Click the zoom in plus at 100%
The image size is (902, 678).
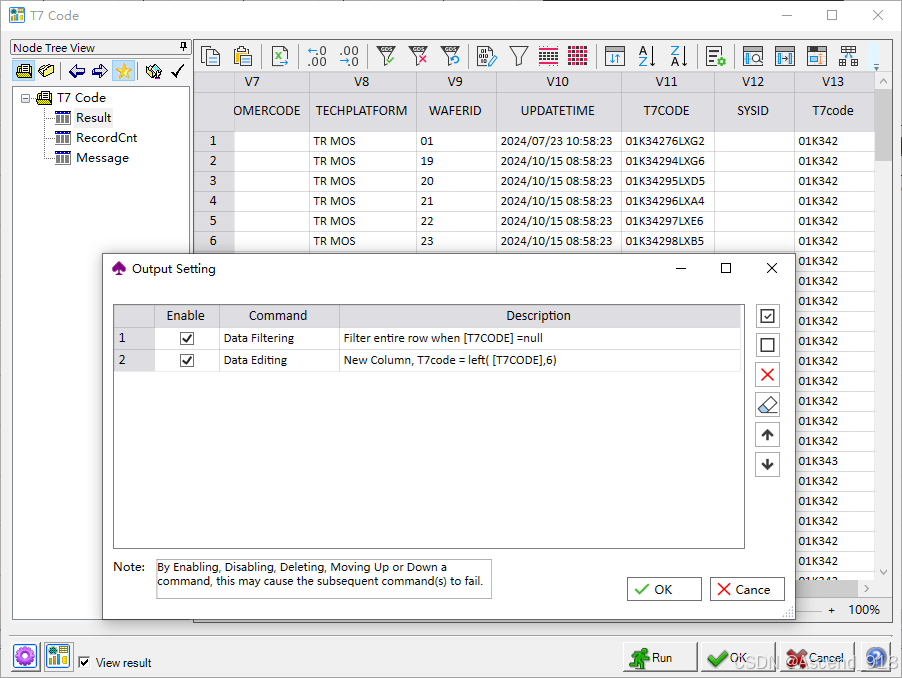tap(832, 610)
